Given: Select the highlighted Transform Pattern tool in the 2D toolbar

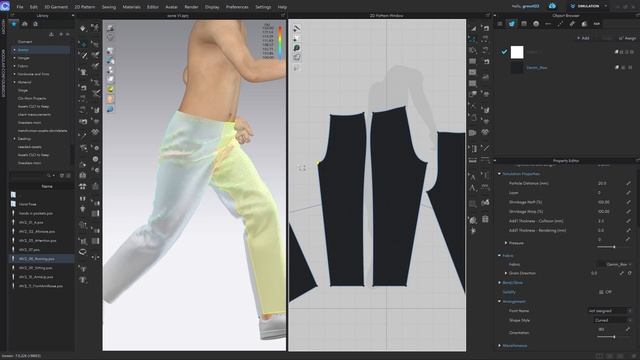Looking at the screenshot, I should click(473, 40).
